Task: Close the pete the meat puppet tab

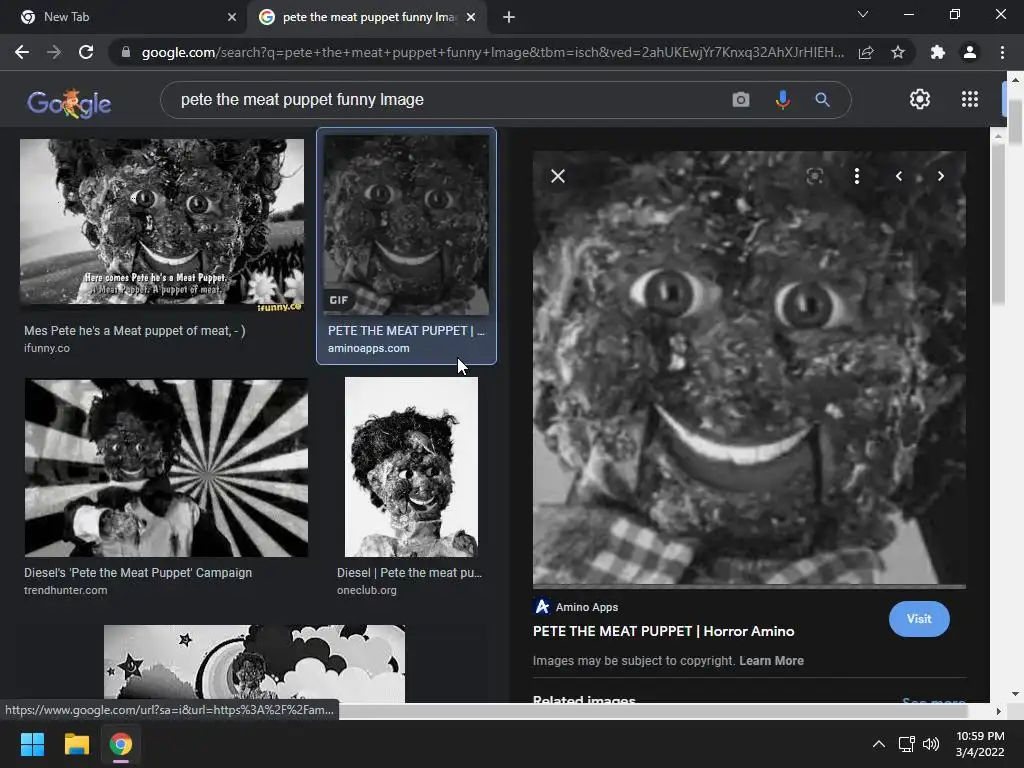Action: click(471, 17)
